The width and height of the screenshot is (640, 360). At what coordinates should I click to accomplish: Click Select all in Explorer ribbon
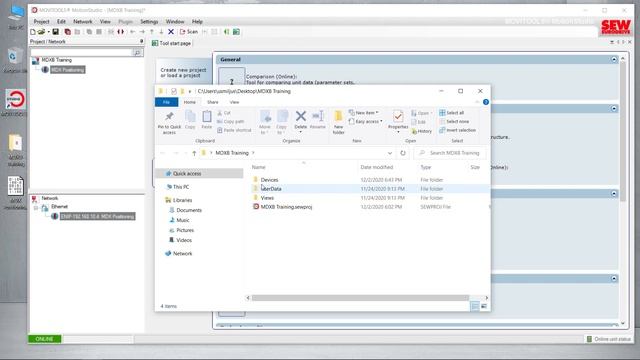pos(451,113)
